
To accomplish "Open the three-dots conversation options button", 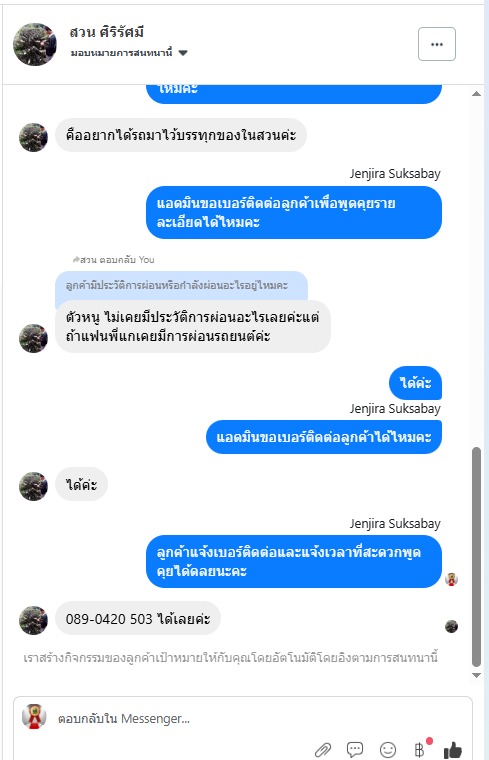I will point(437,44).
